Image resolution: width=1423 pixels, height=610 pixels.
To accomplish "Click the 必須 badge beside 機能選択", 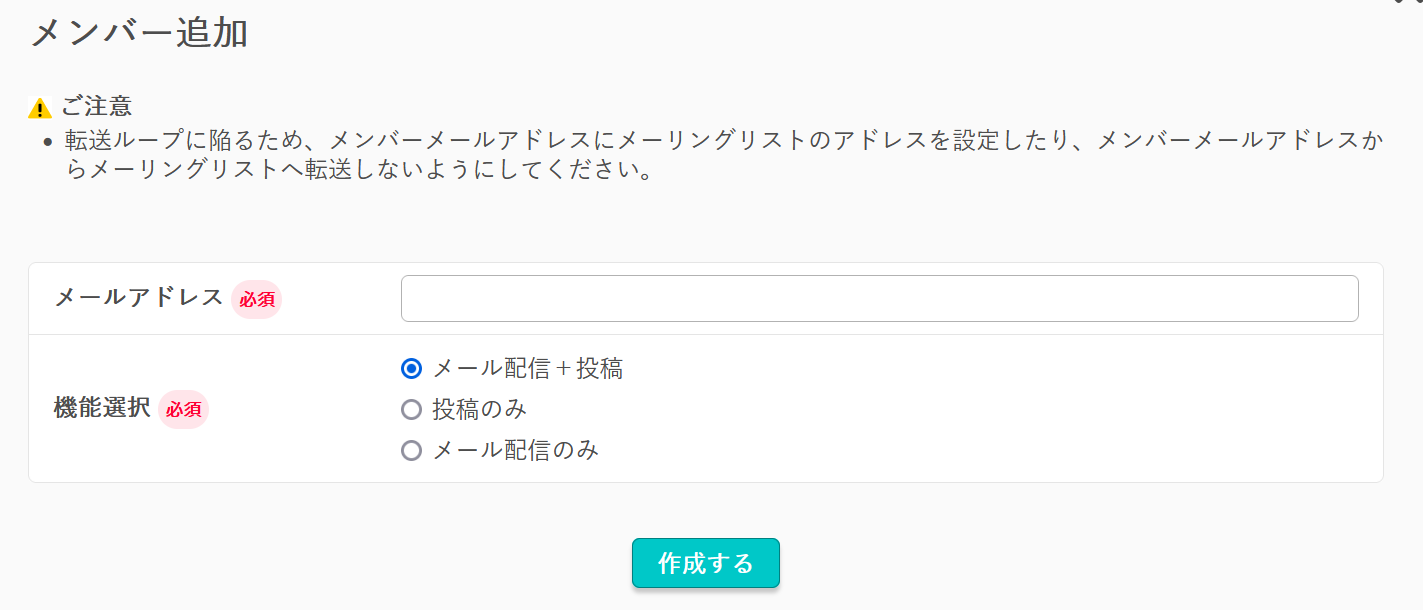I will [x=184, y=410].
